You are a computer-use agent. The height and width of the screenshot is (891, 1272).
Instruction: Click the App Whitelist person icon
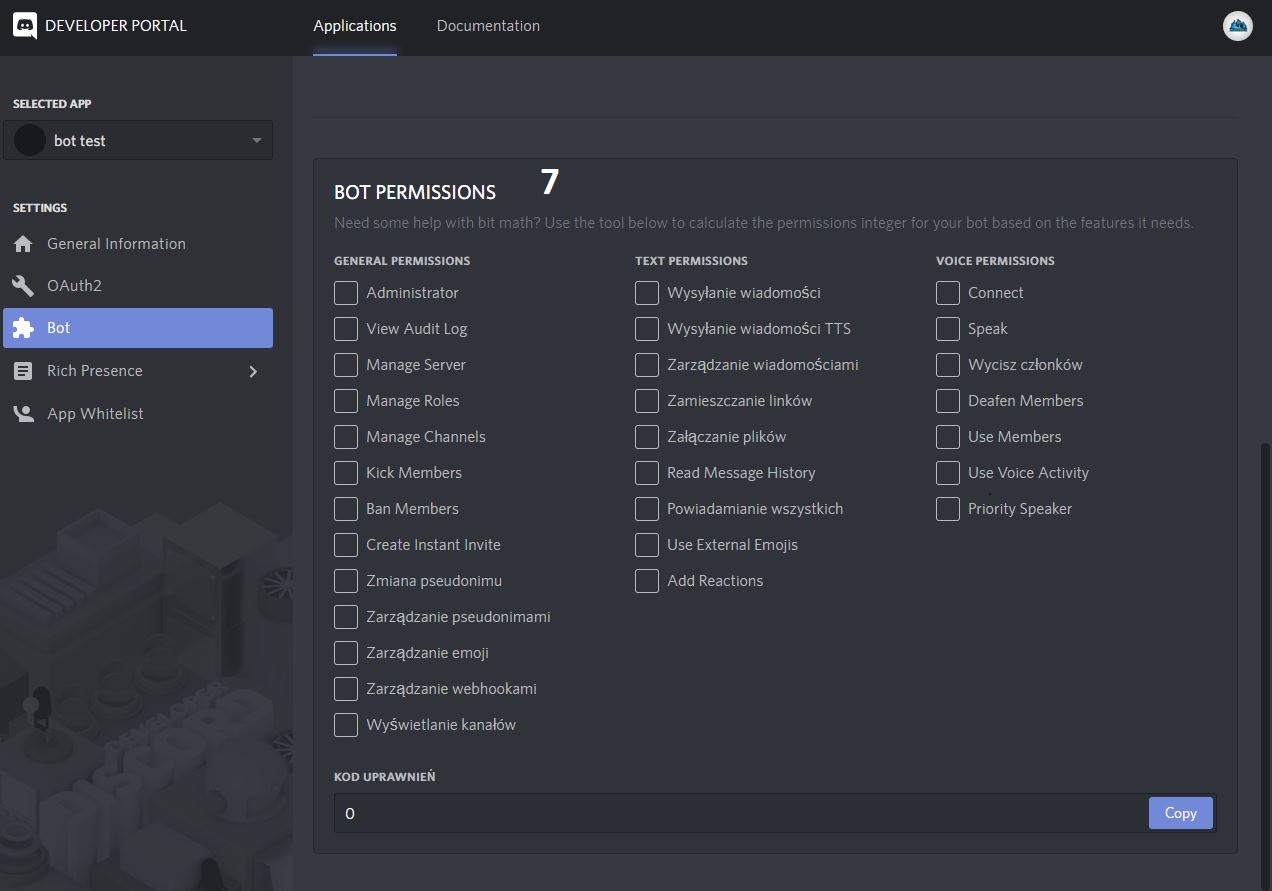(23, 414)
